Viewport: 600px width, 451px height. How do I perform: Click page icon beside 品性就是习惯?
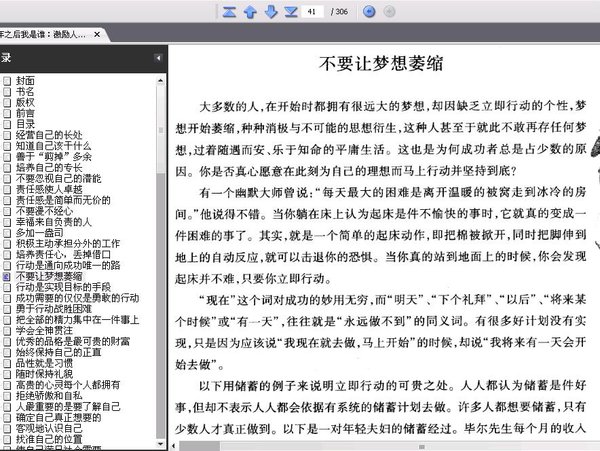(7, 363)
